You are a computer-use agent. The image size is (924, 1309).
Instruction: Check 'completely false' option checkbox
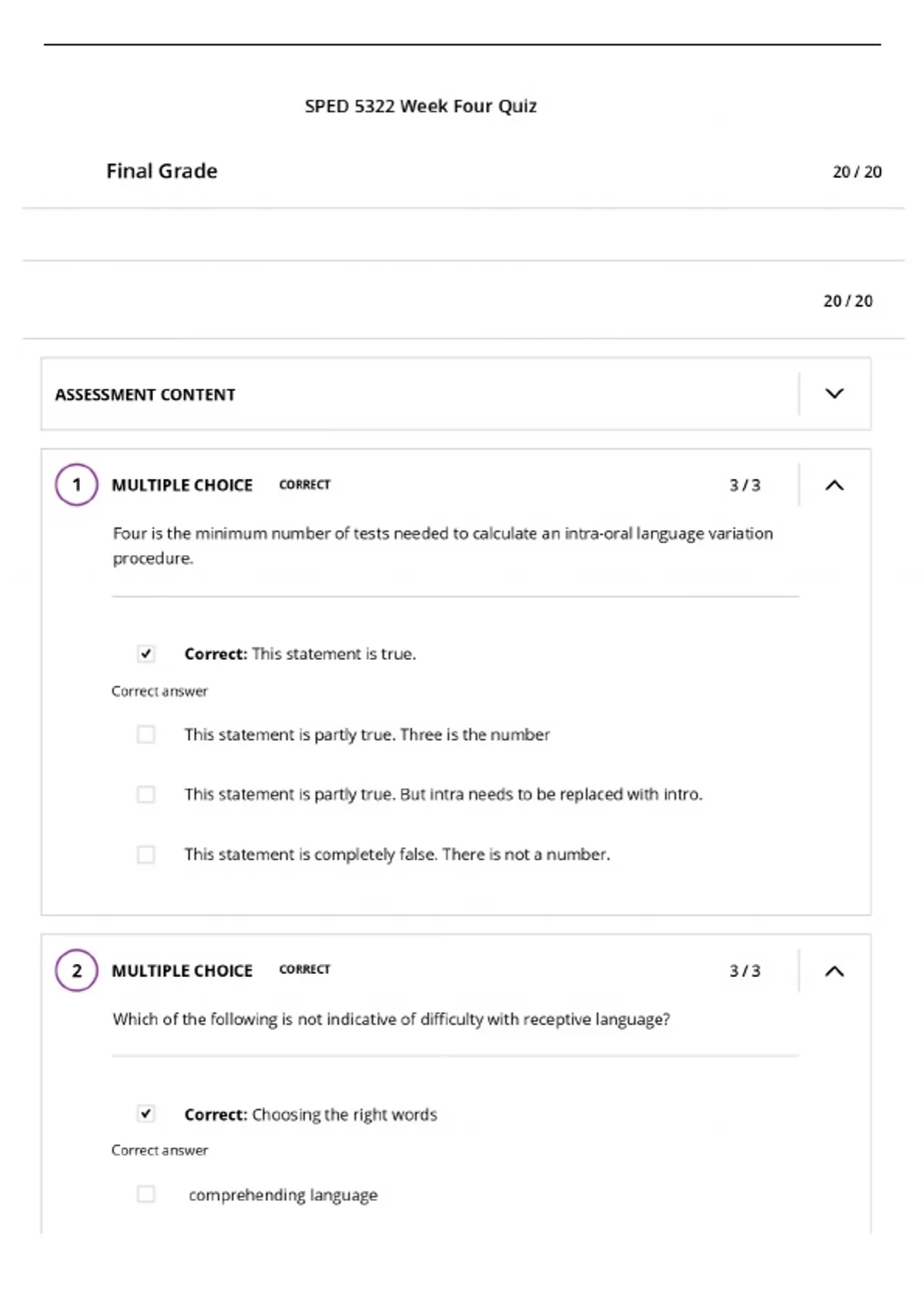pos(146,855)
